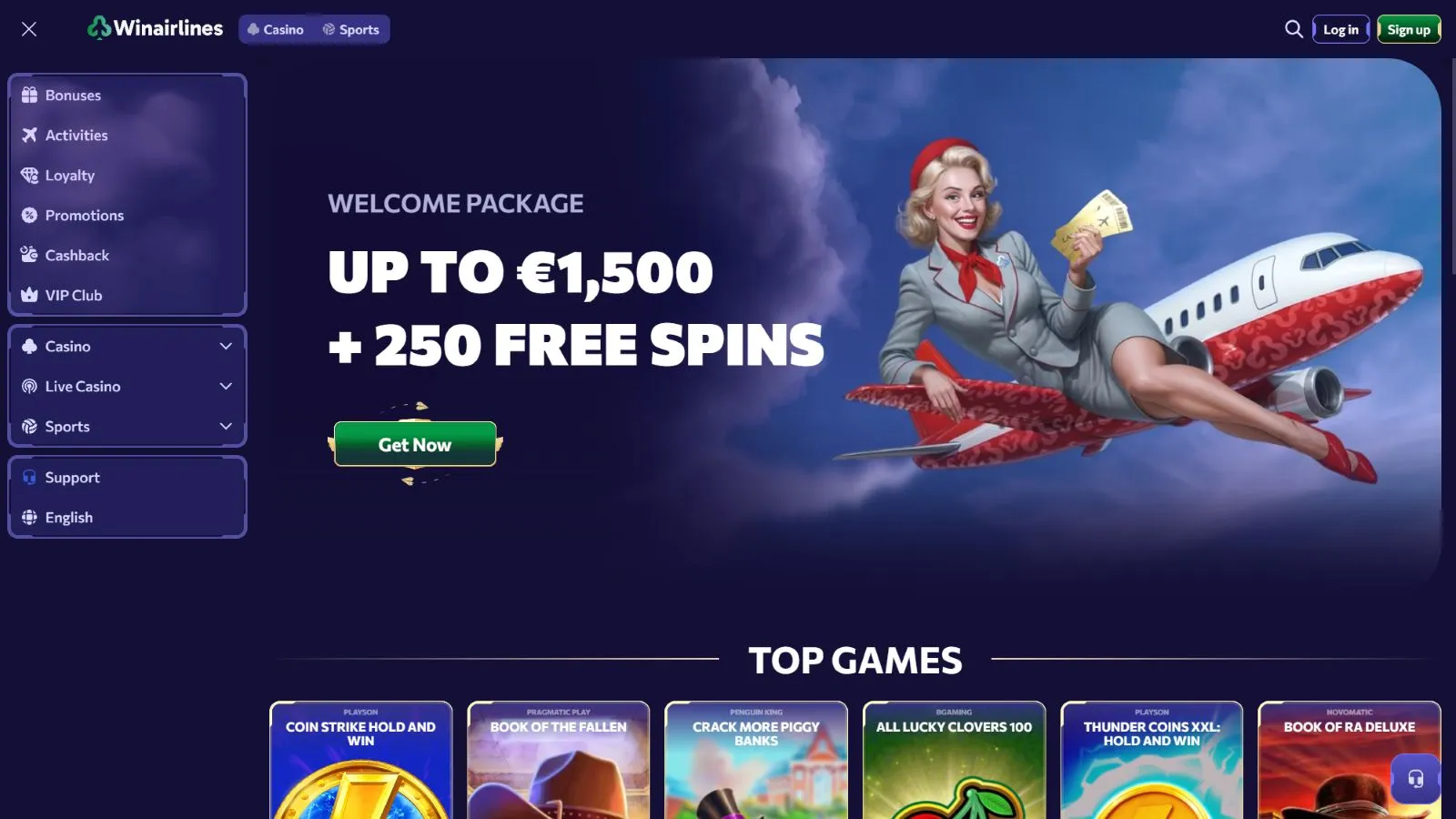Click the Sign up button
Screen dimensions: 1456x819
click(1409, 29)
